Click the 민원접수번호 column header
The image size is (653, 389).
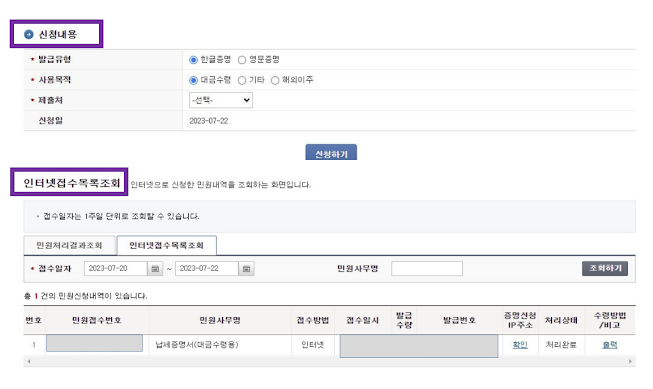[x=97, y=320]
